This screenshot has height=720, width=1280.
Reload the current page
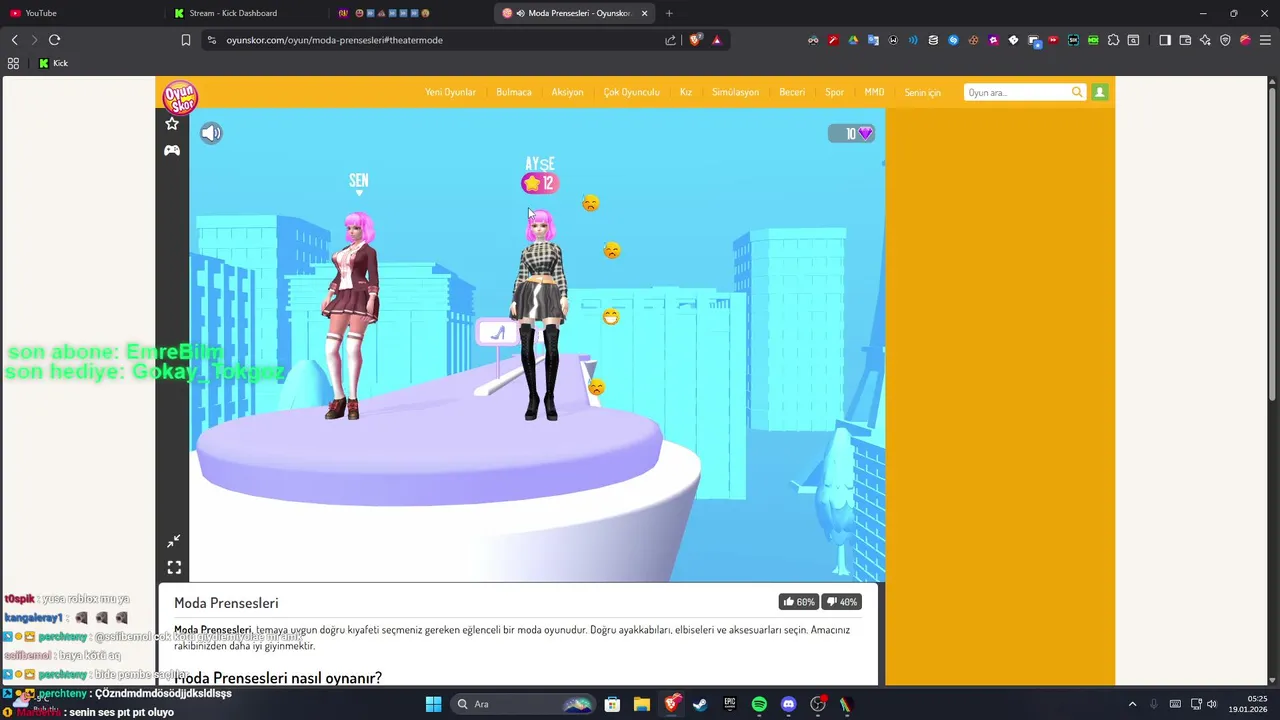pyautogui.click(x=54, y=40)
